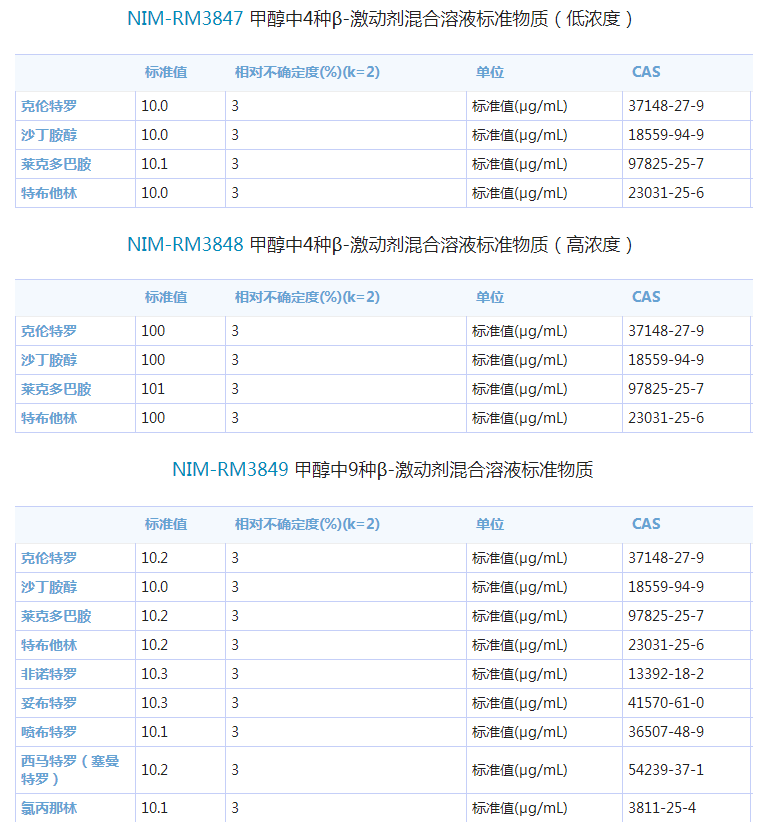Click value 10.1 in 喷布特罗 row
Viewport: 771px width, 837px height.
154,732
